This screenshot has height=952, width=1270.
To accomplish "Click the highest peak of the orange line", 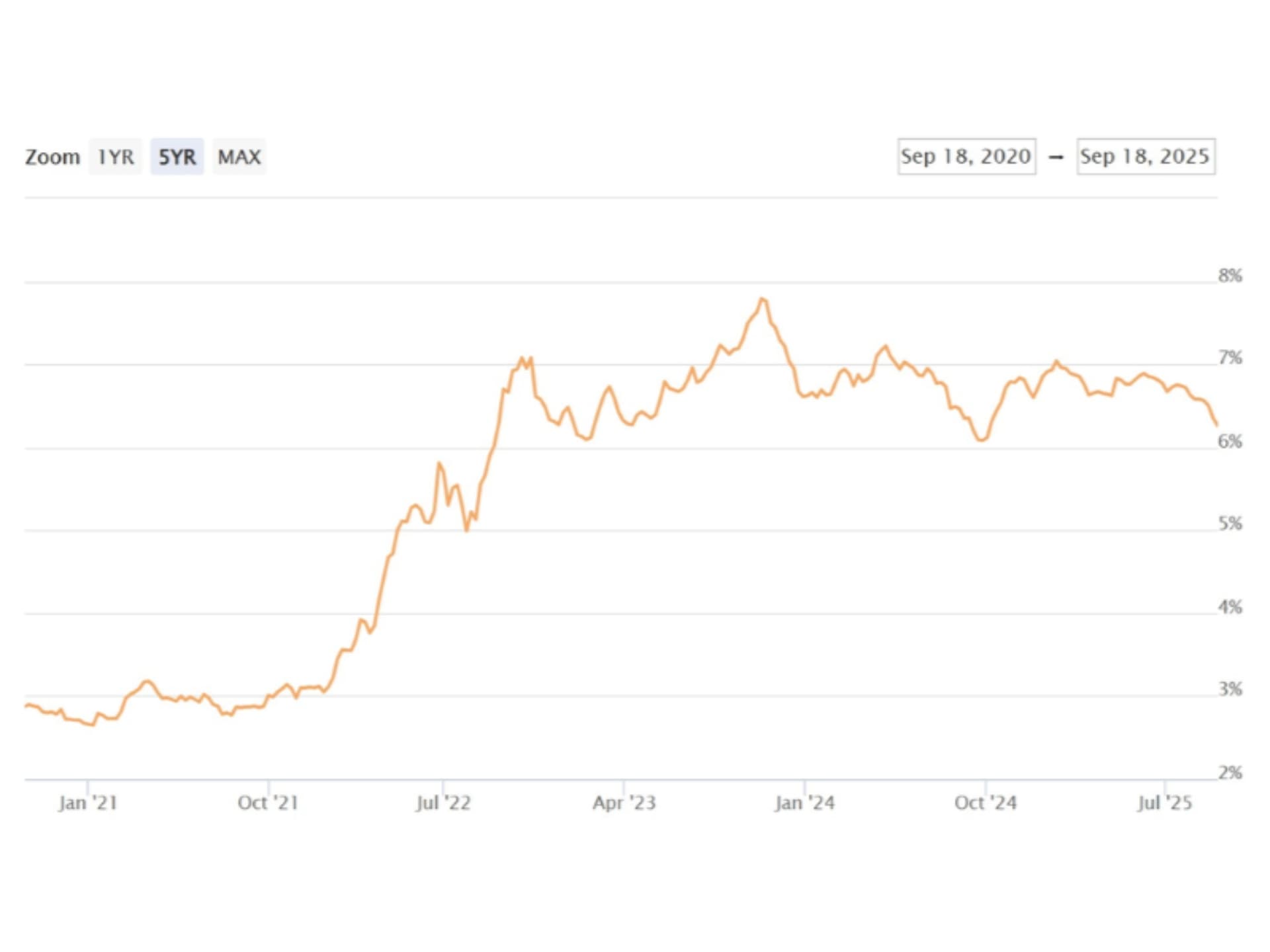I will click(763, 299).
